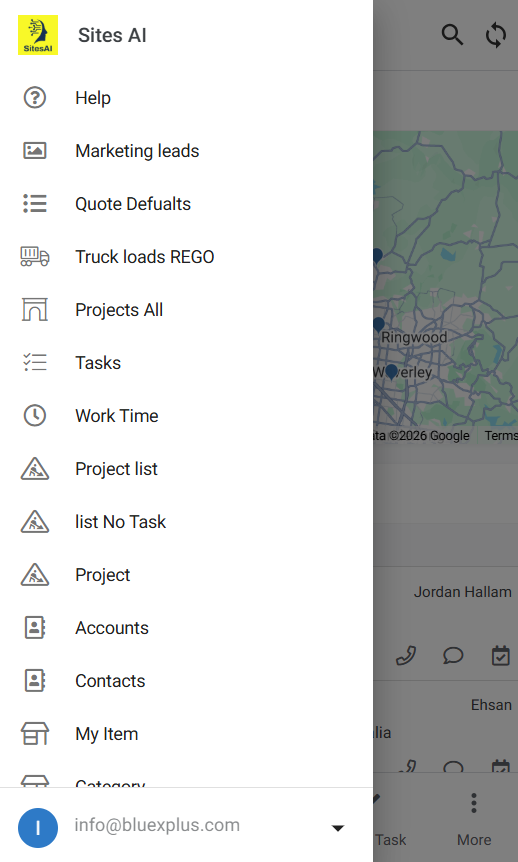Click the truck icon beside Truck loads REGO
518x862 pixels.
click(35, 257)
